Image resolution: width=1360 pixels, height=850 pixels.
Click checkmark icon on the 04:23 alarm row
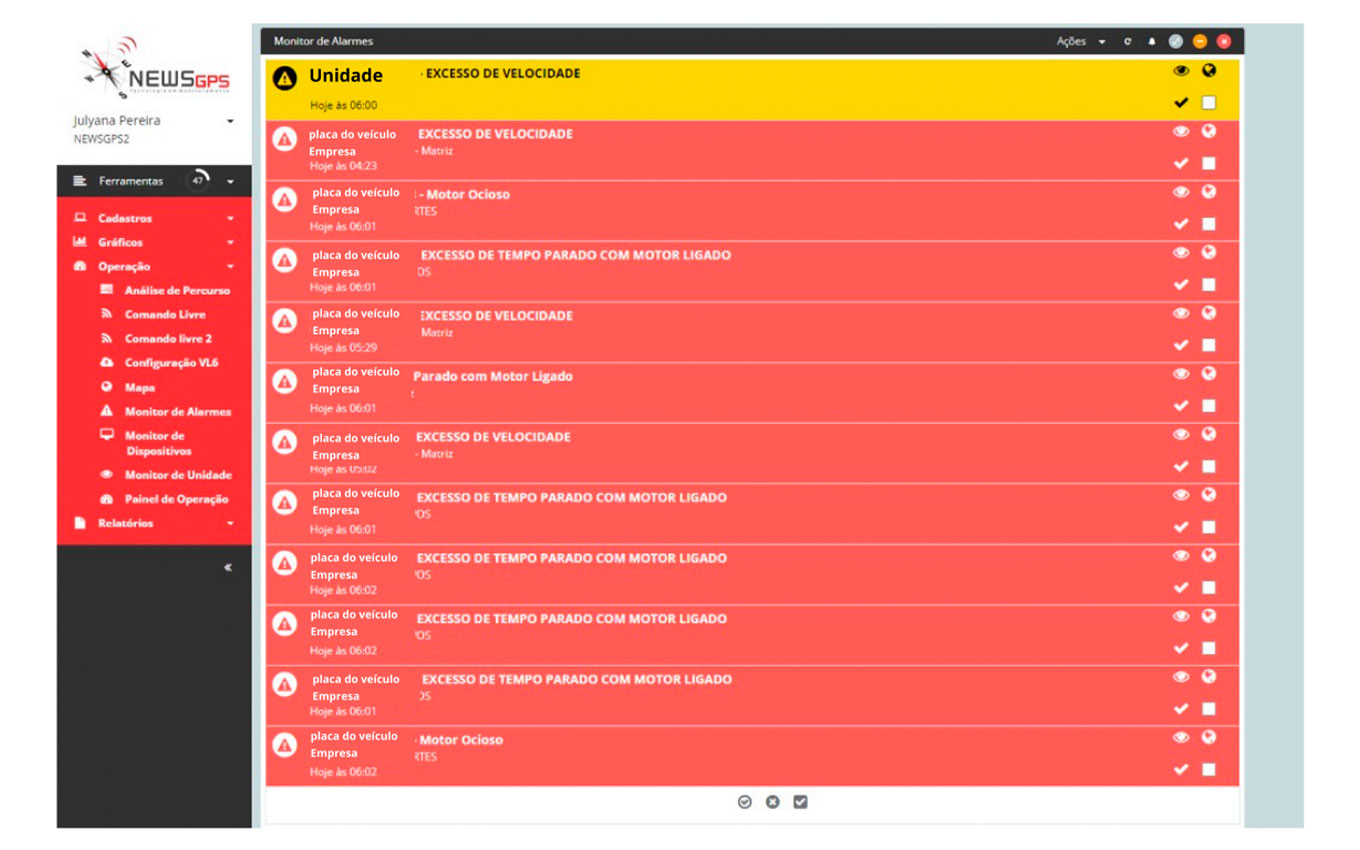(x=1181, y=163)
